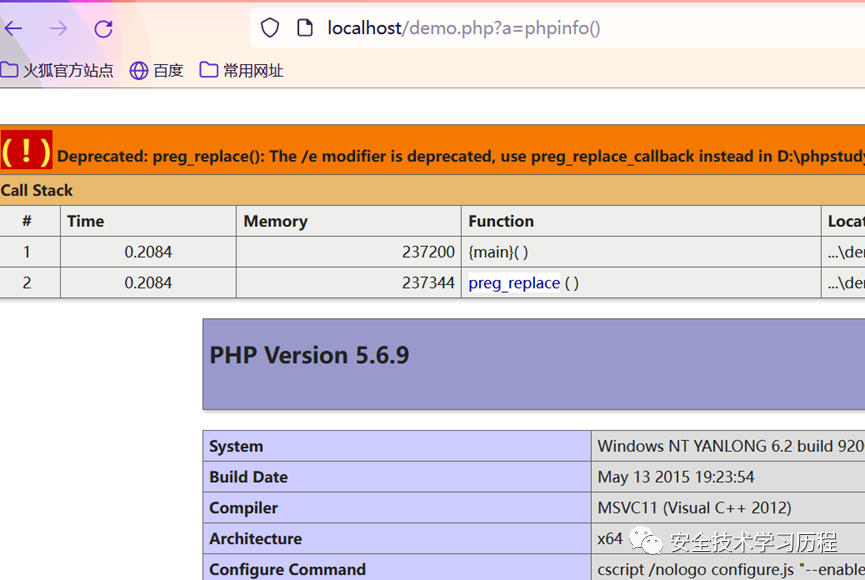The width and height of the screenshot is (865, 580).
Task: Click the Memory column header
Action: [x=275, y=221]
